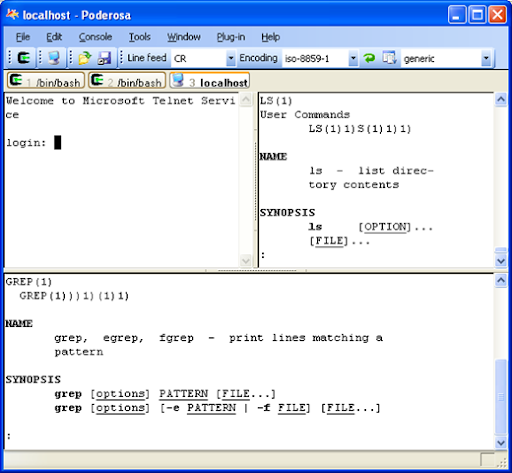512x473 pixels.
Task: Open the Encoding iso-8859-1 dropdown
Action: click(x=353, y=59)
